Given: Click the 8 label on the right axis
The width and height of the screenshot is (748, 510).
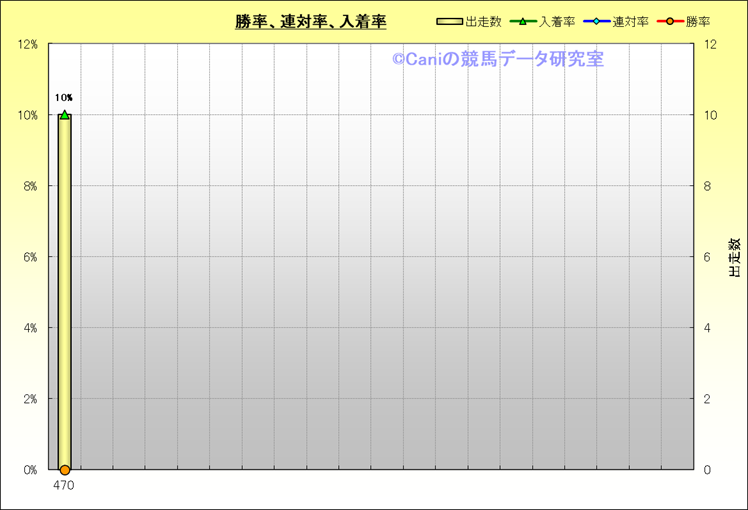Looking at the screenshot, I should click(x=708, y=186).
